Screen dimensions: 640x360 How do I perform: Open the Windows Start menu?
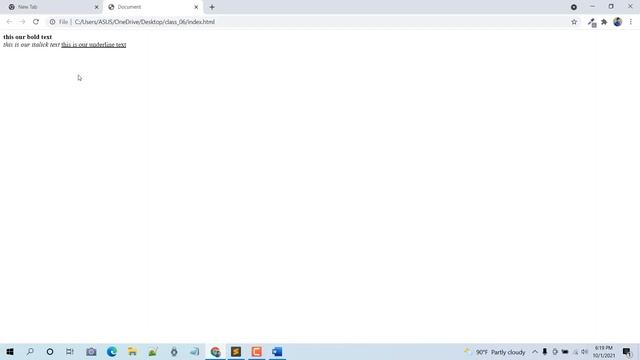click(10, 351)
